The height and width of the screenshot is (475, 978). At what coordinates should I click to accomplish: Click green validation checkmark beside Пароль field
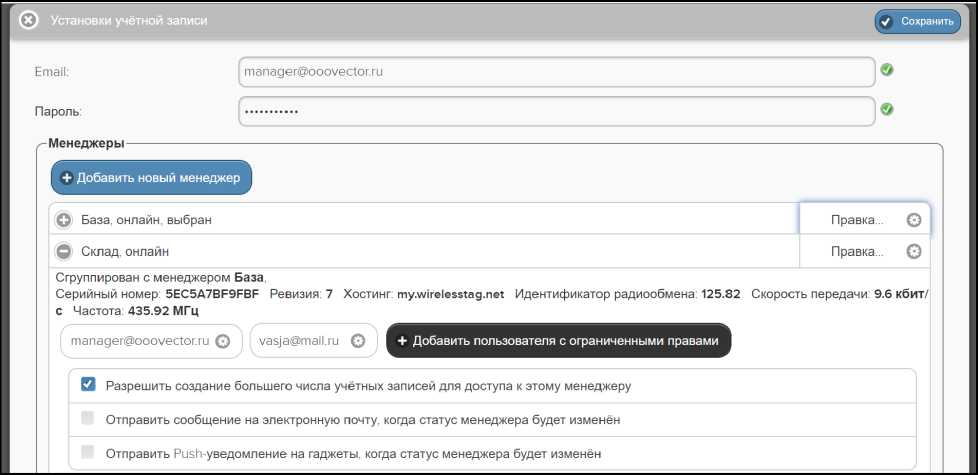pos(887,110)
